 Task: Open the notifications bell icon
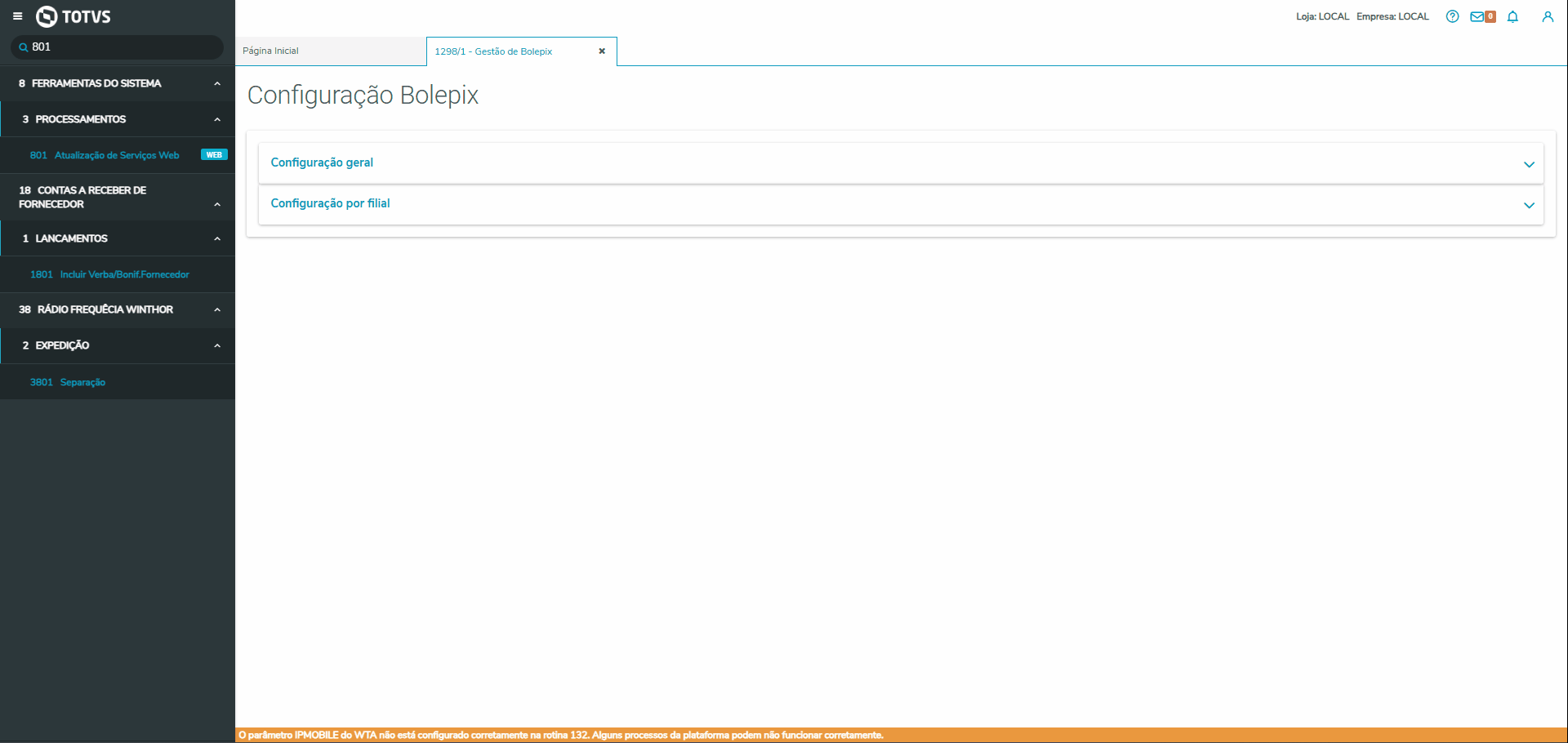coord(1512,16)
